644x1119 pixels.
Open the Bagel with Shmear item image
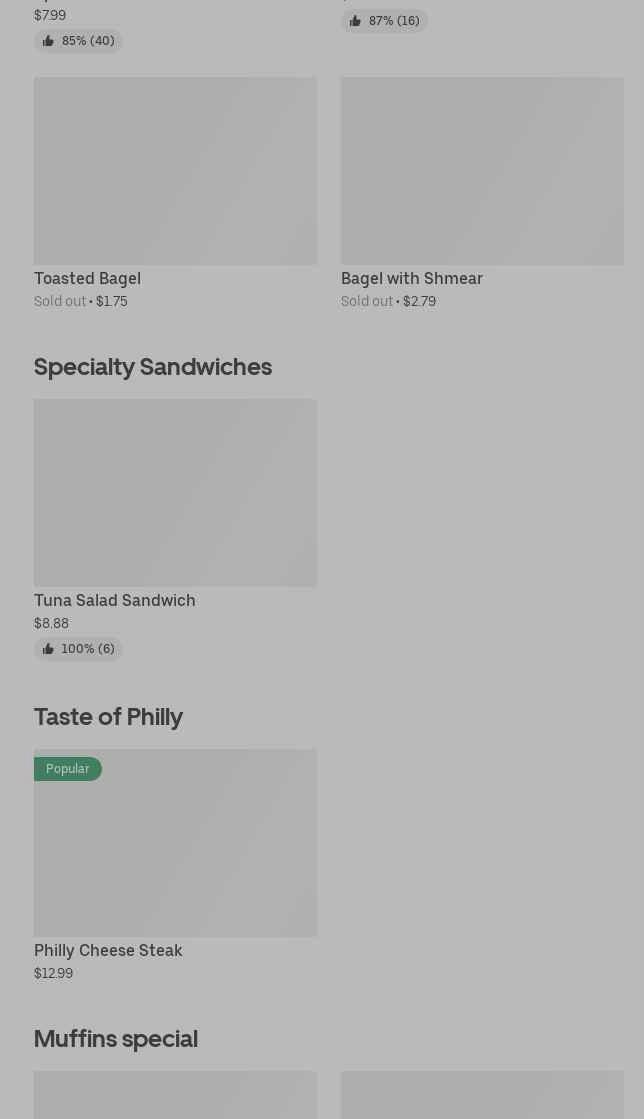pos(482,171)
